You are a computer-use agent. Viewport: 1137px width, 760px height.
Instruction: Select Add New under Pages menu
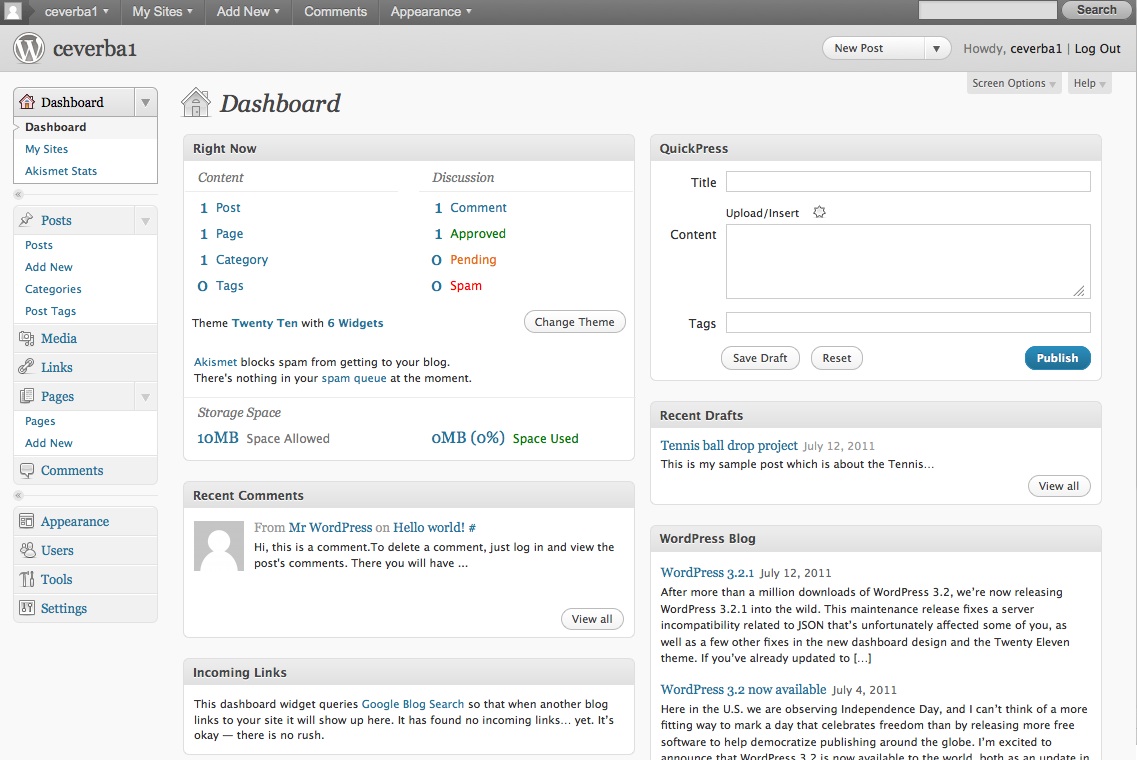pos(49,443)
